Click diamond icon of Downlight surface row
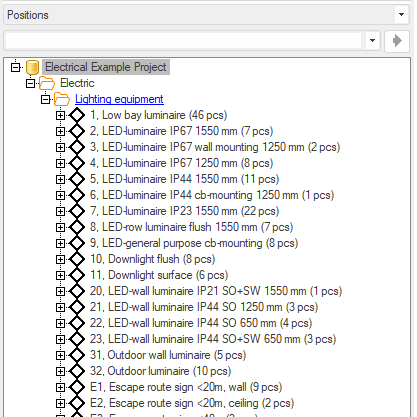The image size is (417, 417). click(77, 275)
